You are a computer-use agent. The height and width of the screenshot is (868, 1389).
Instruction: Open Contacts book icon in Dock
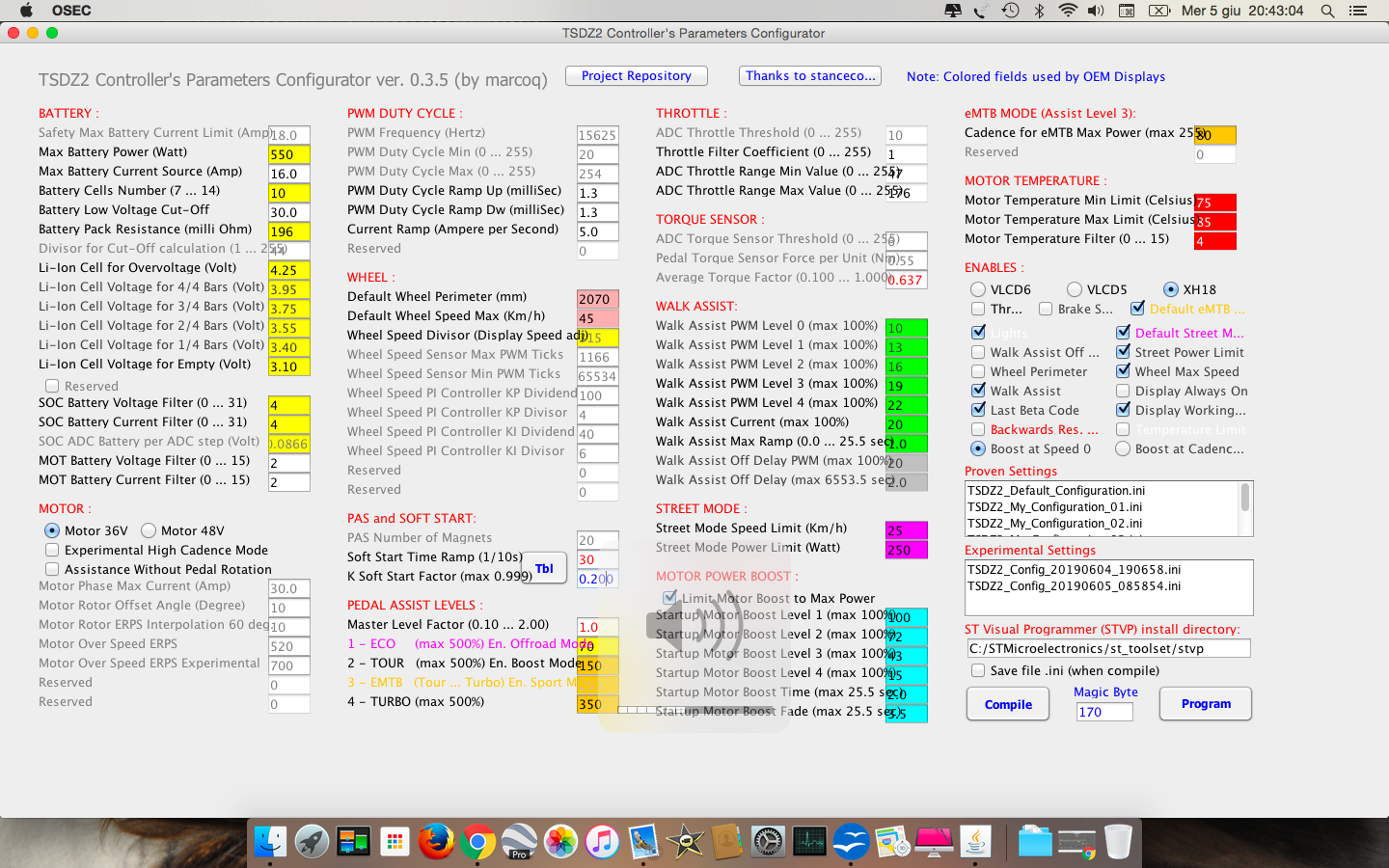[726, 842]
